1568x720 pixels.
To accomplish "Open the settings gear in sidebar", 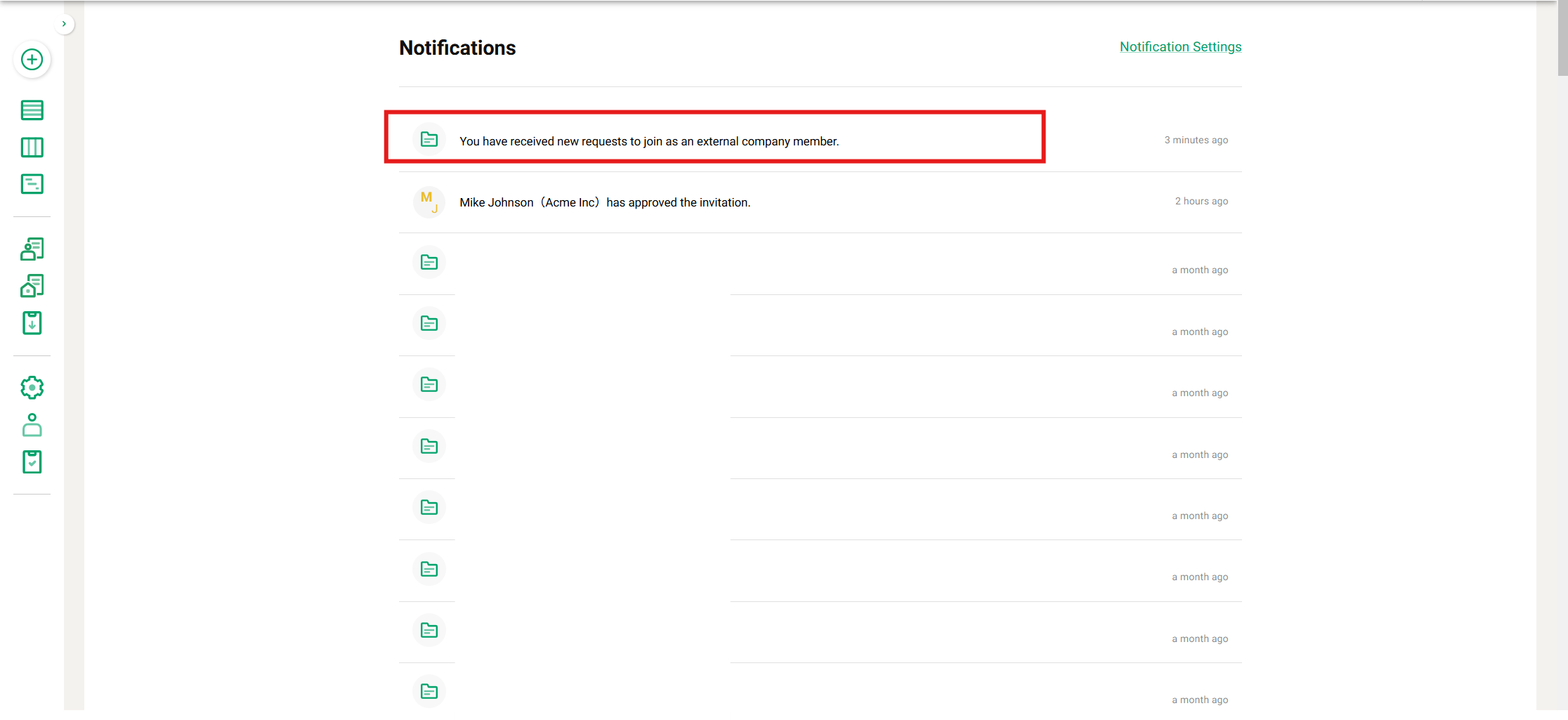I will coord(32,388).
